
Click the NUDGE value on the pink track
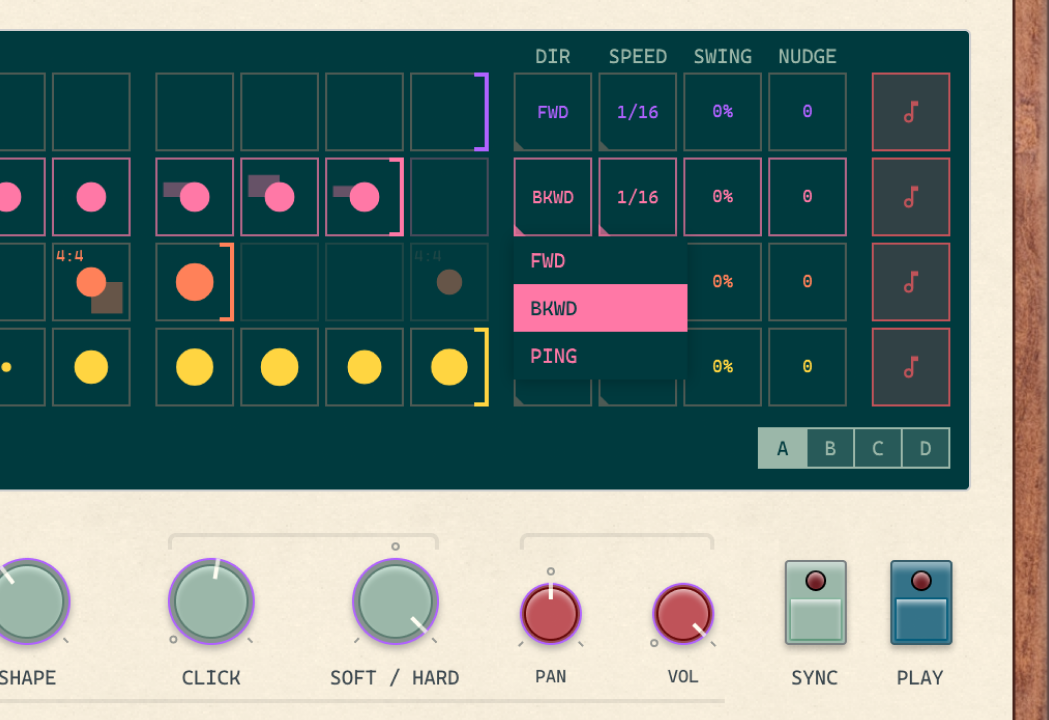tap(807, 196)
